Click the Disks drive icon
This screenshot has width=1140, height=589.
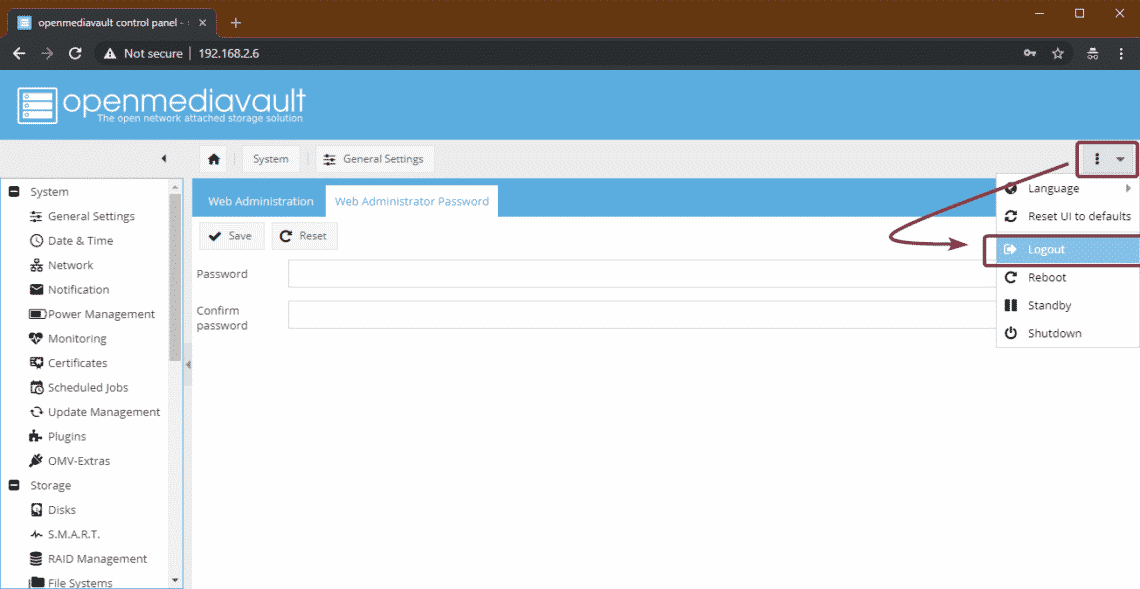pyautogui.click(x=36, y=510)
